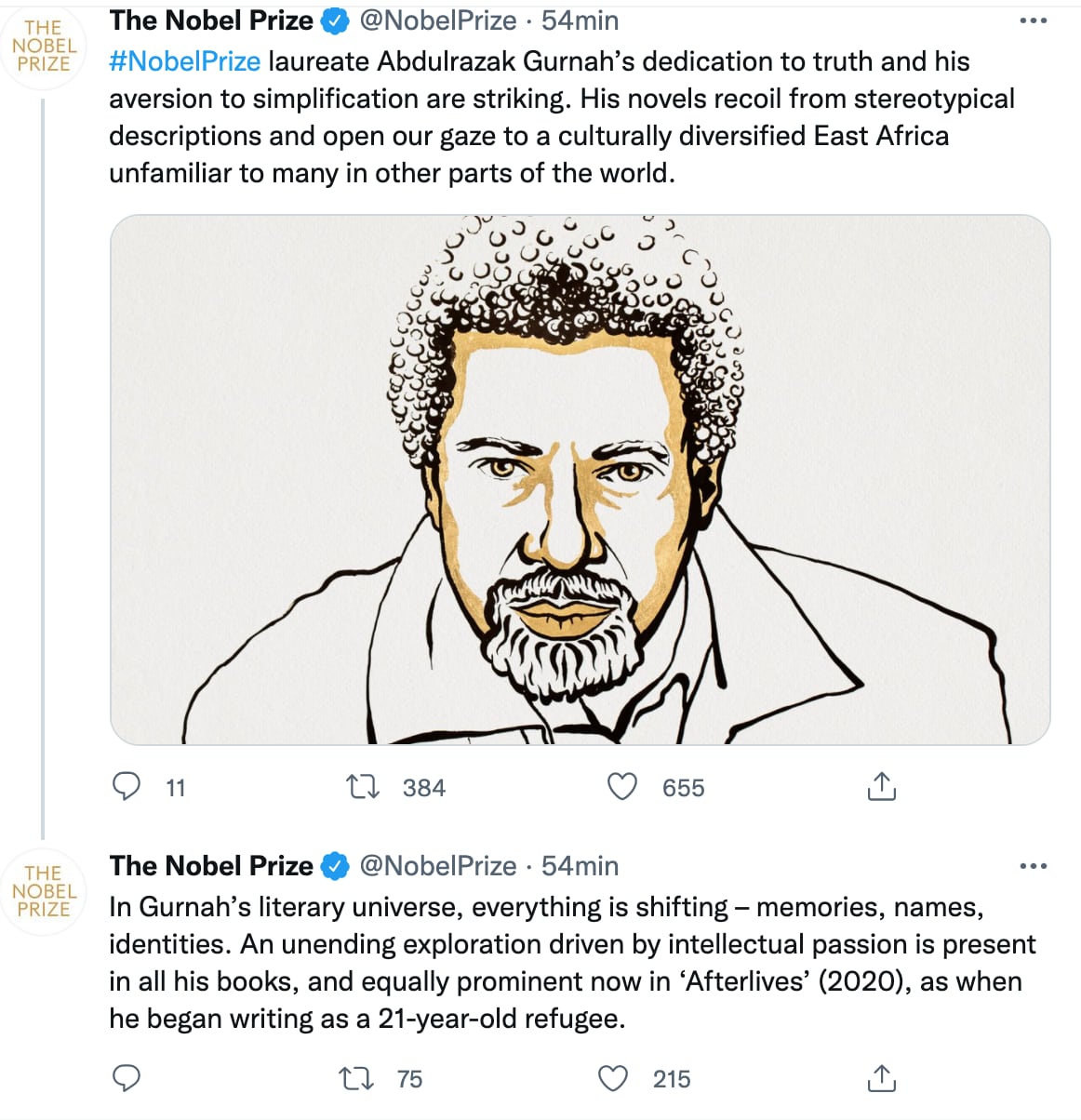Viewport: 1081px width, 1120px height.
Task: Open the Nobel Prize avatar on second tweet
Action: [x=44, y=891]
